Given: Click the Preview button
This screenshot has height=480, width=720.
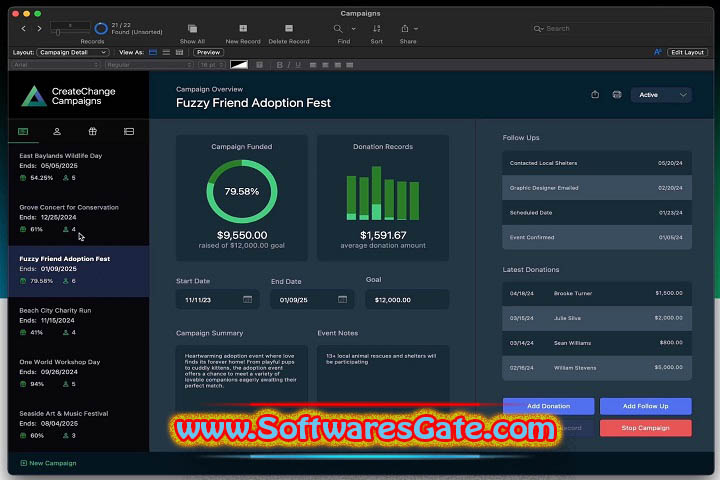Looking at the screenshot, I should coord(208,52).
